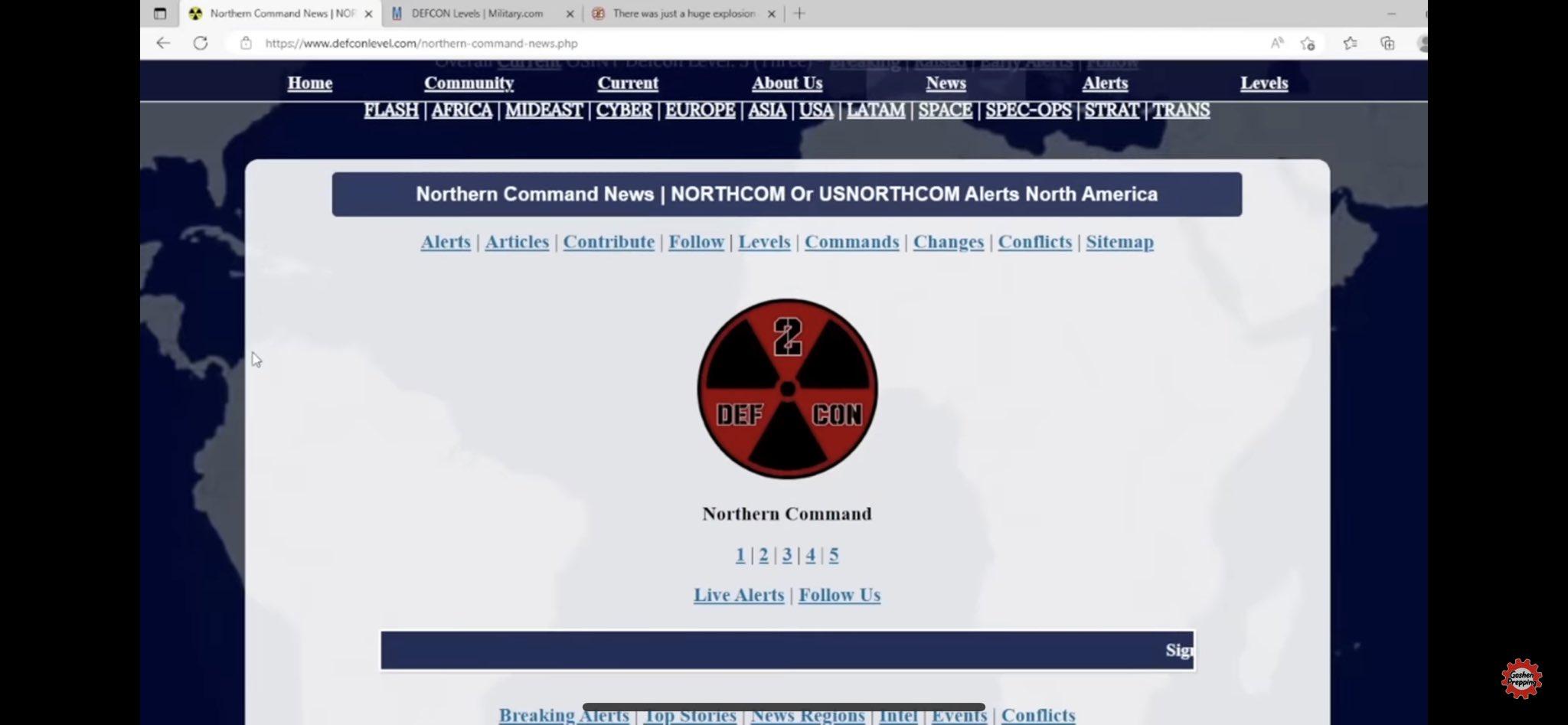Viewport: 1568px width, 725px height.
Task: Click the Contribute link
Action: (609, 242)
